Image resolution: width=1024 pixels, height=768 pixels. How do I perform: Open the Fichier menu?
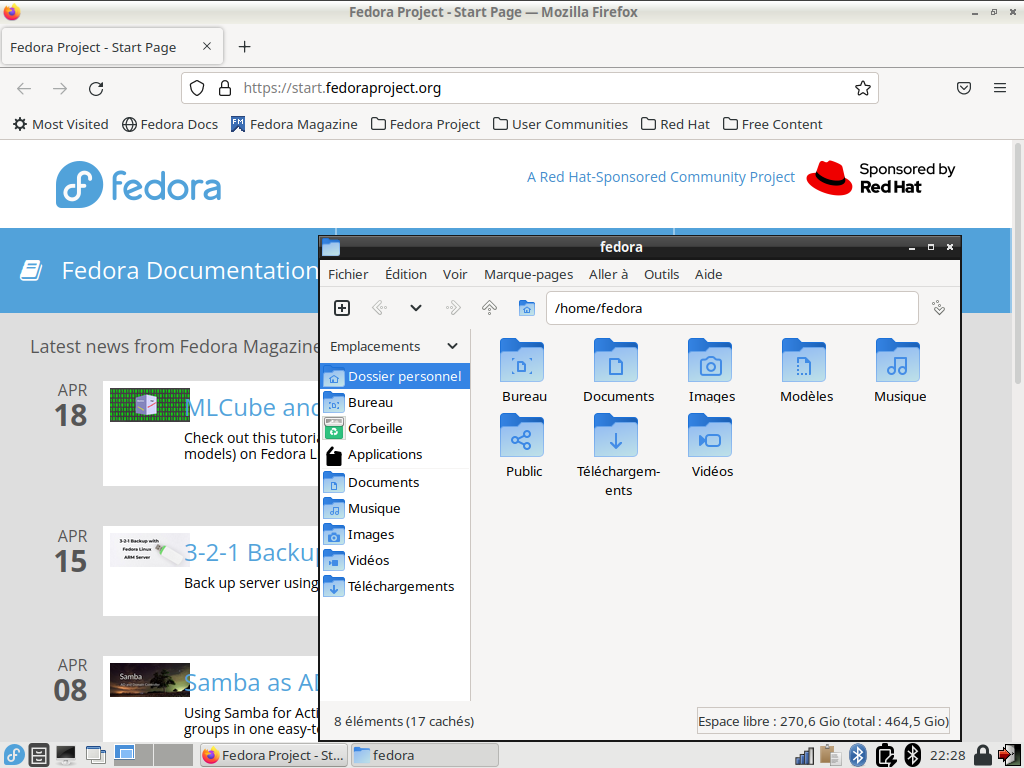click(x=348, y=274)
